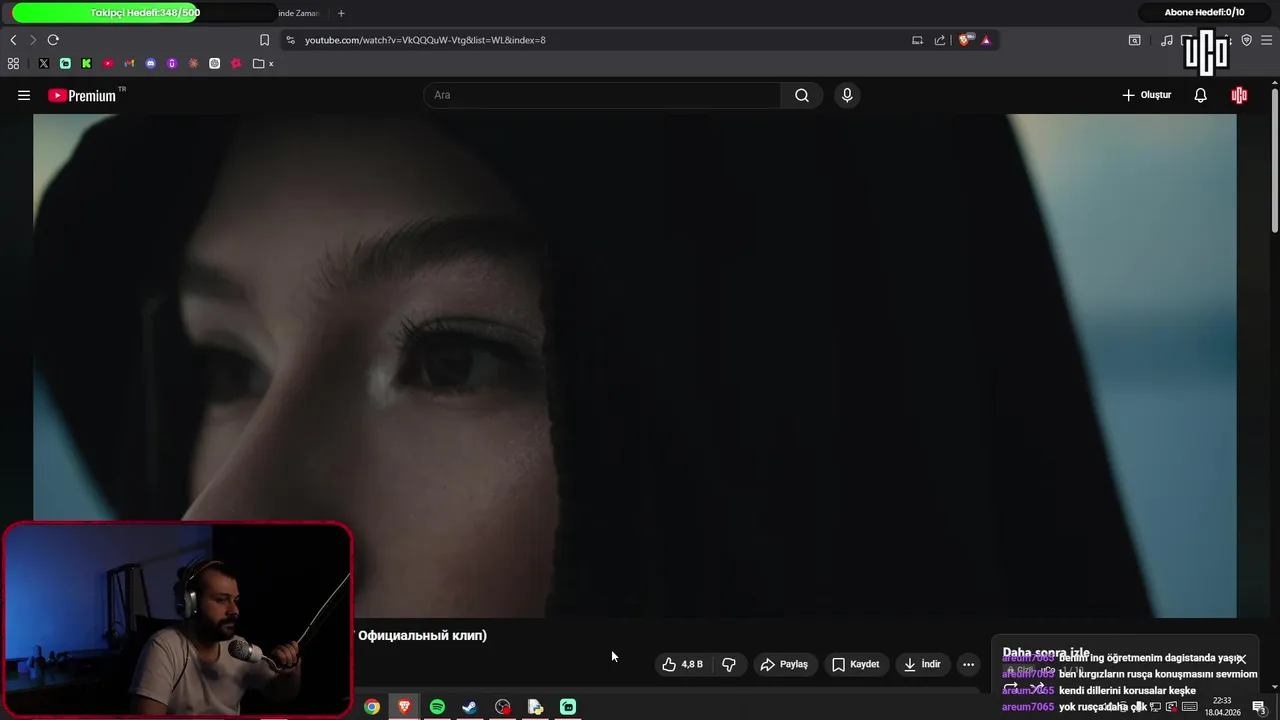Viewport: 1280px width, 720px height.
Task: Open the Windows notification center icon
Action: click(1260, 707)
